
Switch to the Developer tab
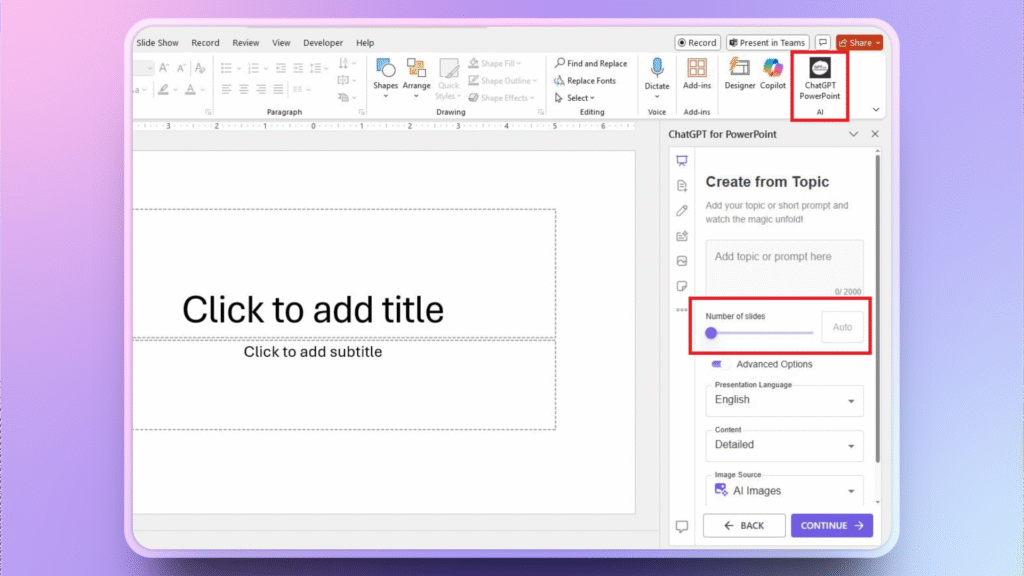click(x=323, y=43)
